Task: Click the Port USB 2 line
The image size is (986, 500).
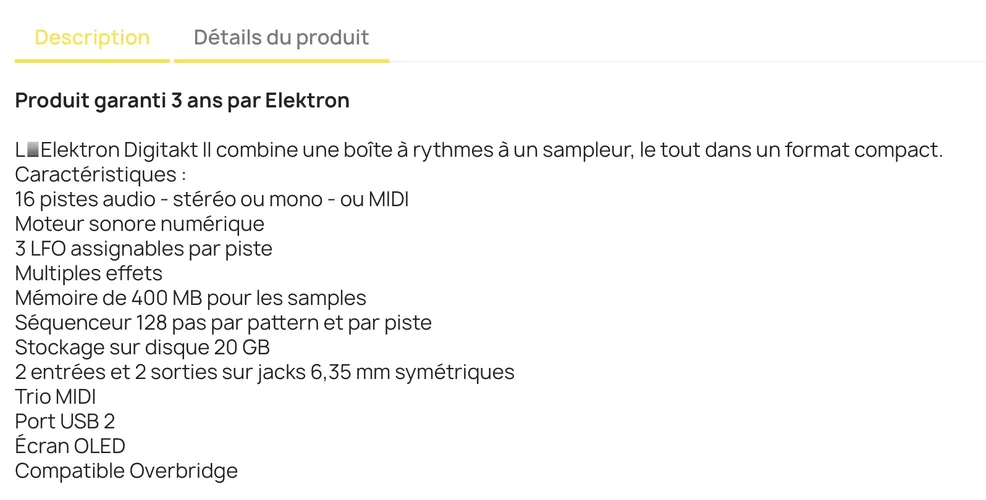Action: tap(65, 421)
